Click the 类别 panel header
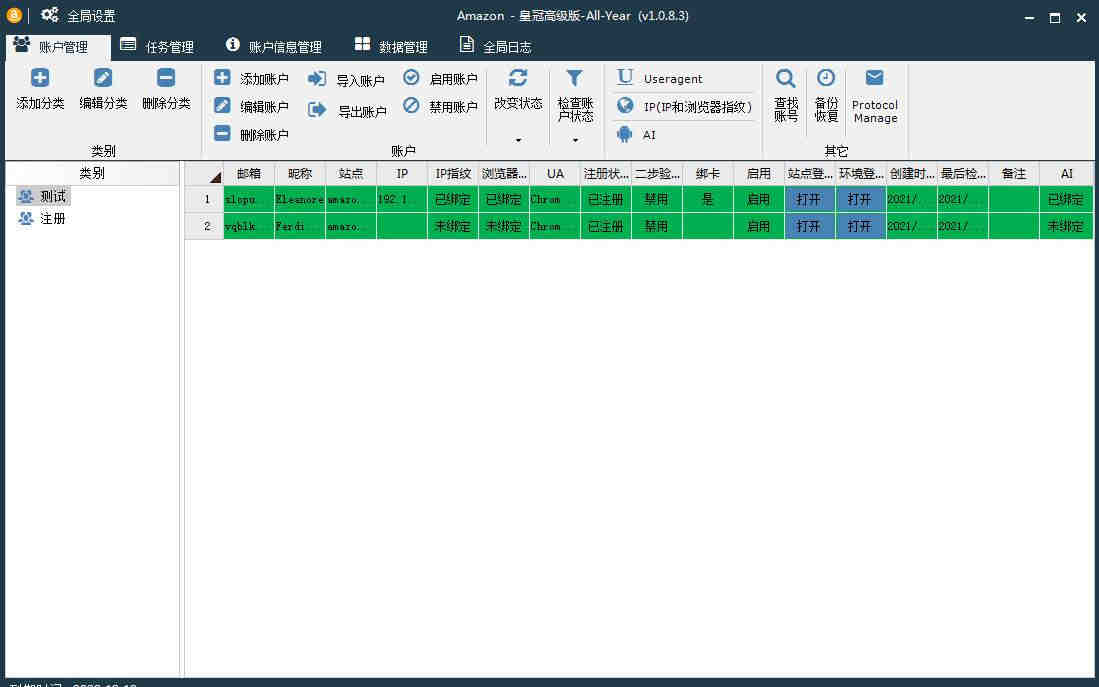The height and width of the screenshot is (687, 1099). point(92,173)
